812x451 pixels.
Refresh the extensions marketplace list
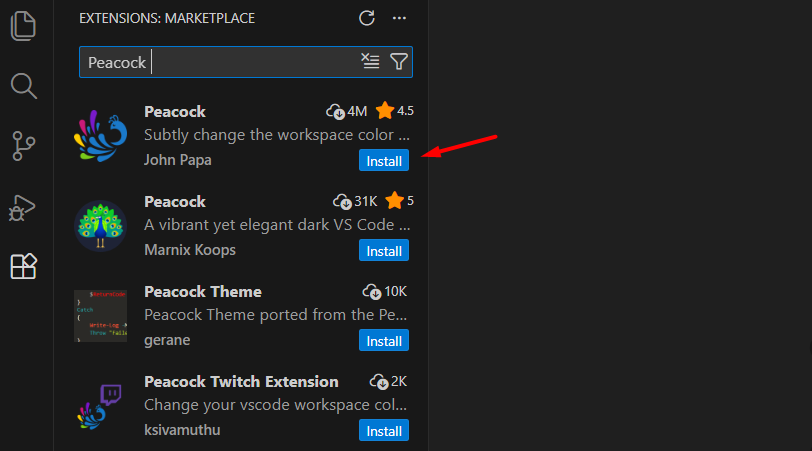click(x=367, y=18)
